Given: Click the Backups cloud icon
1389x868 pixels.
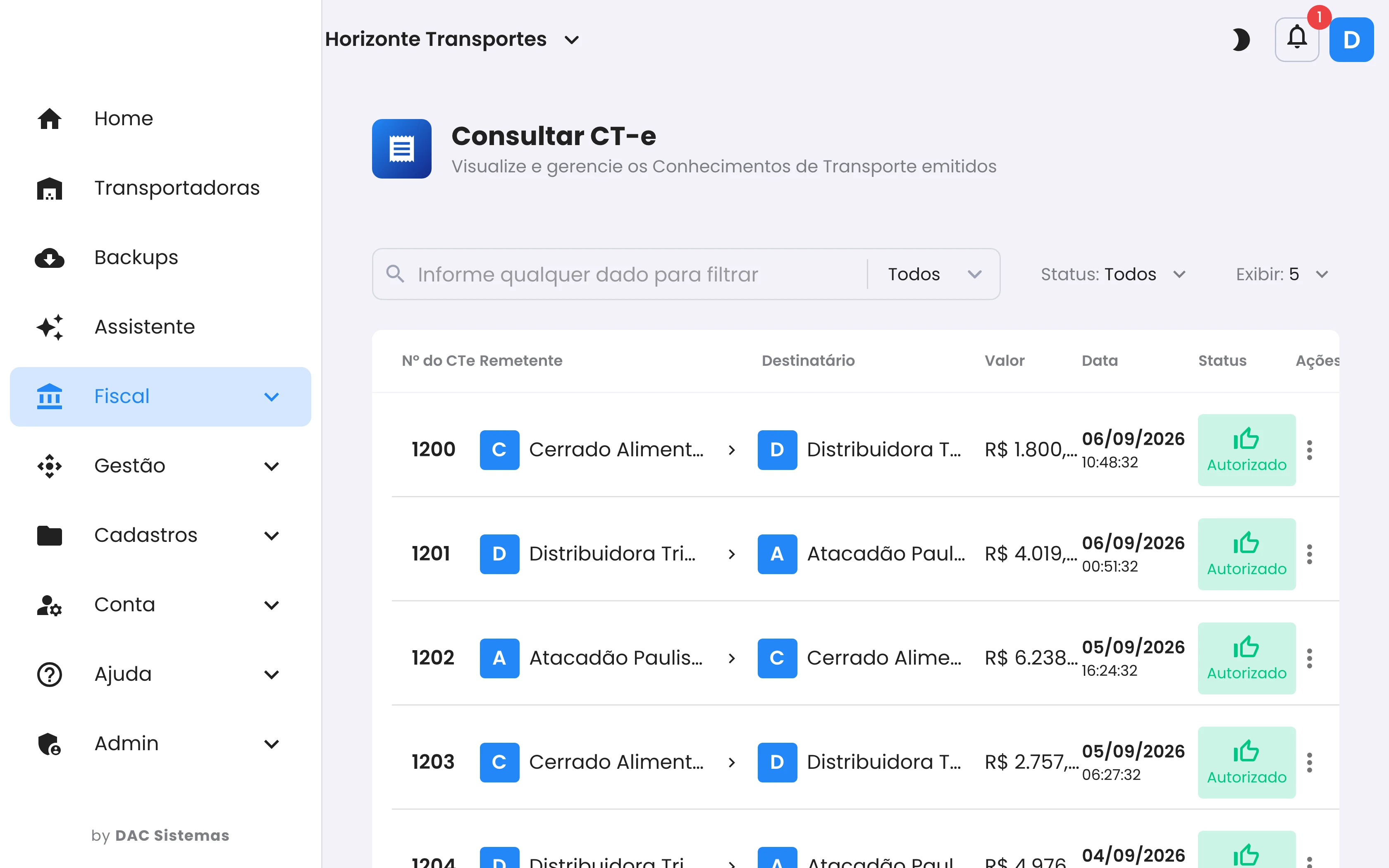Looking at the screenshot, I should (49, 258).
